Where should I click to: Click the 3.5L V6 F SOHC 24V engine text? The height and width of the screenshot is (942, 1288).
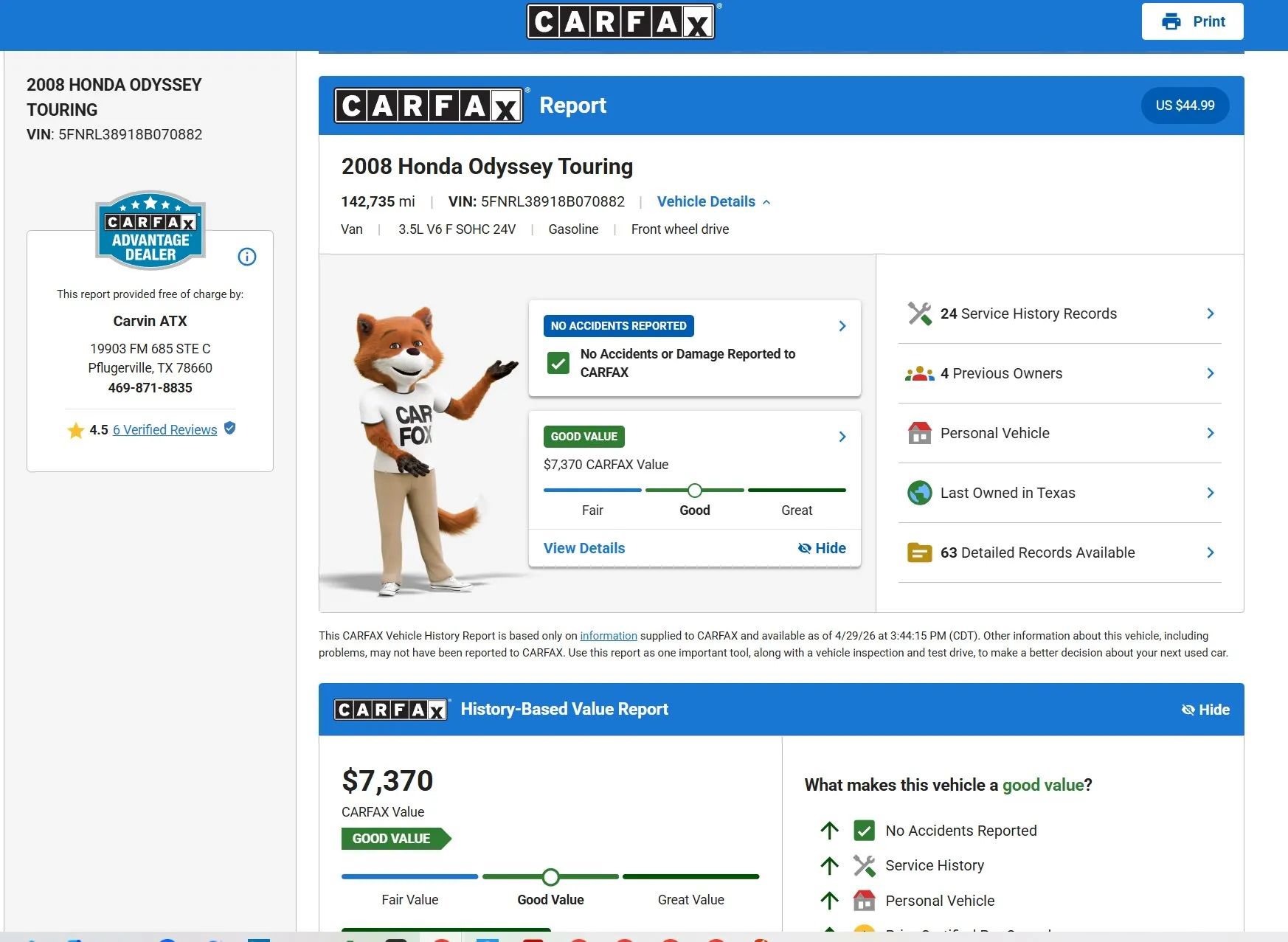tap(457, 229)
